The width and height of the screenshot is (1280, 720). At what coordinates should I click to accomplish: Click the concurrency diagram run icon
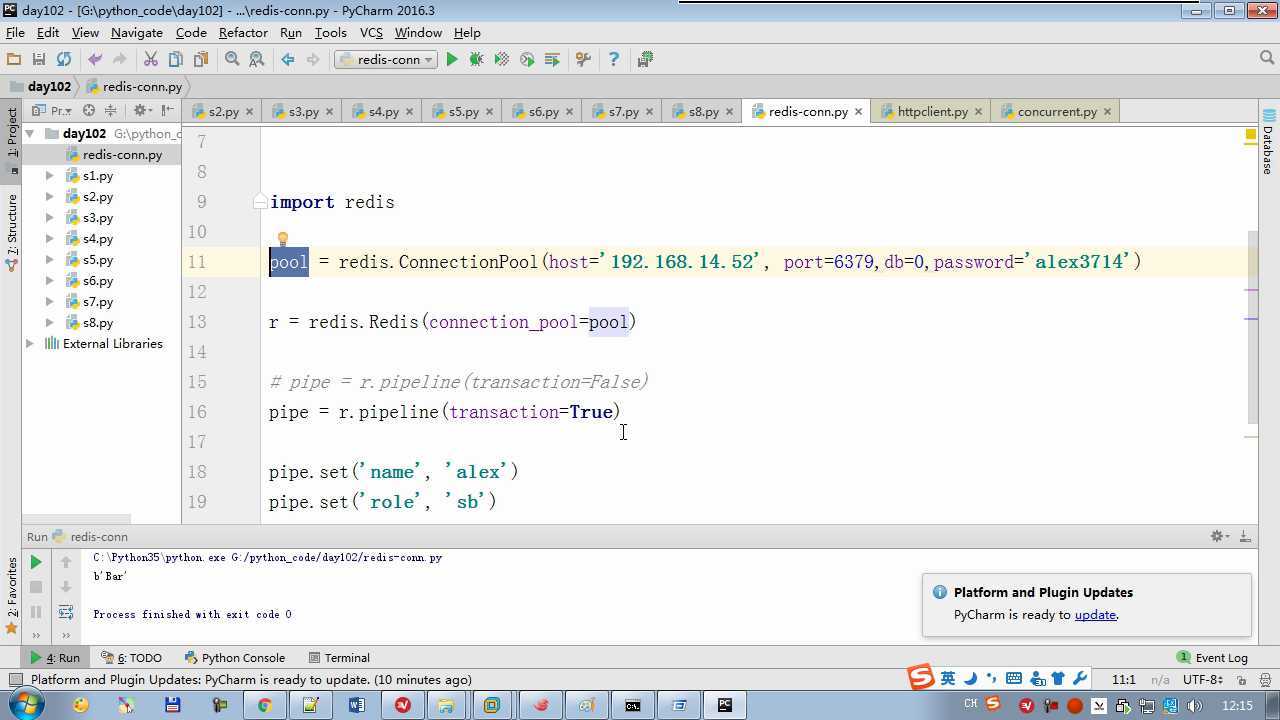(552, 60)
